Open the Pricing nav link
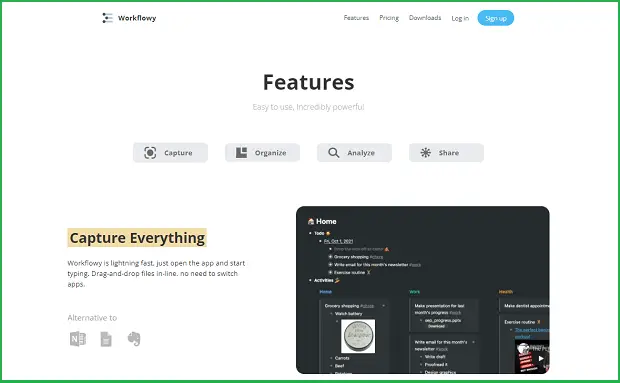 click(x=389, y=18)
